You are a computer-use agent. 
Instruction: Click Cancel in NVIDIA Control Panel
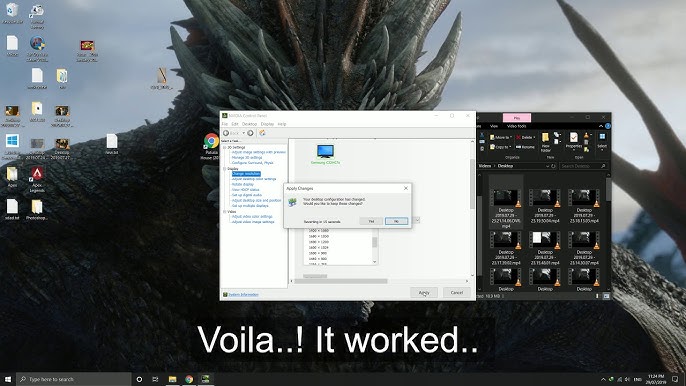coord(457,292)
